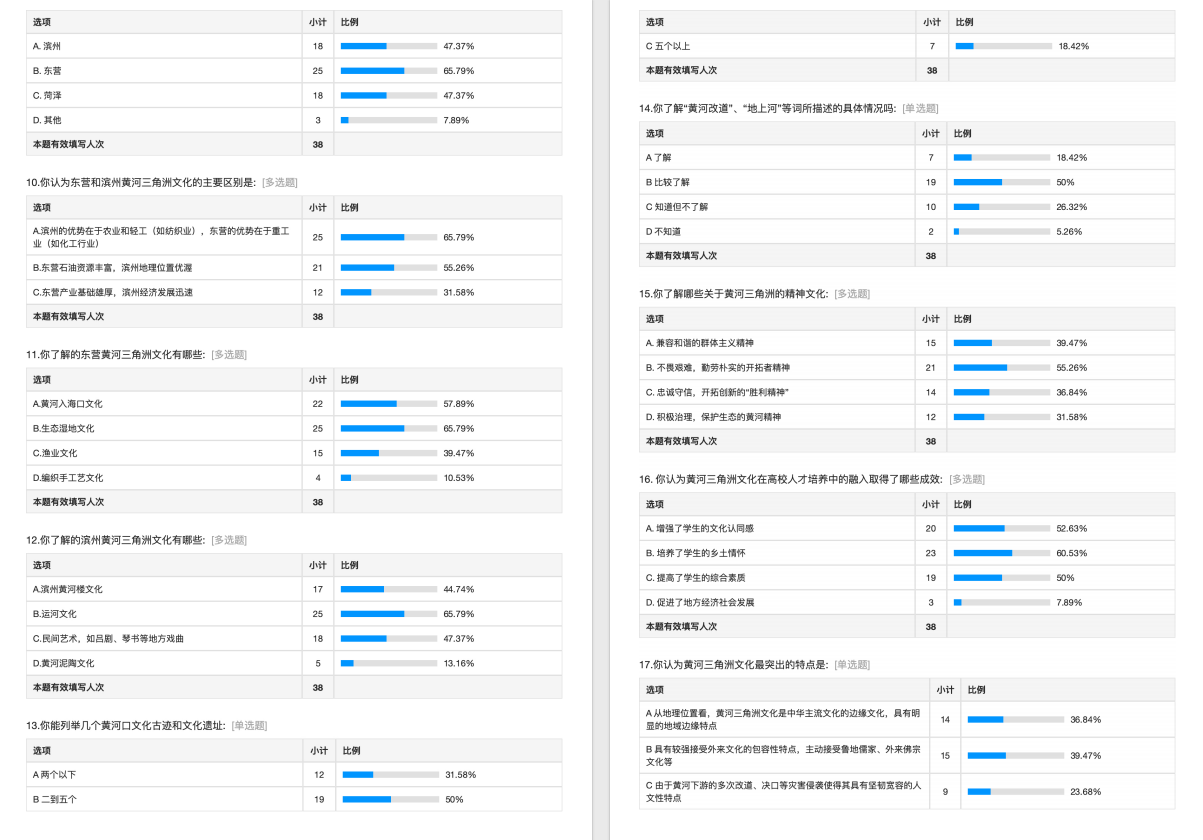
Task: Select the "A.滨州黄河楼文化" option
Action: pos(68,589)
